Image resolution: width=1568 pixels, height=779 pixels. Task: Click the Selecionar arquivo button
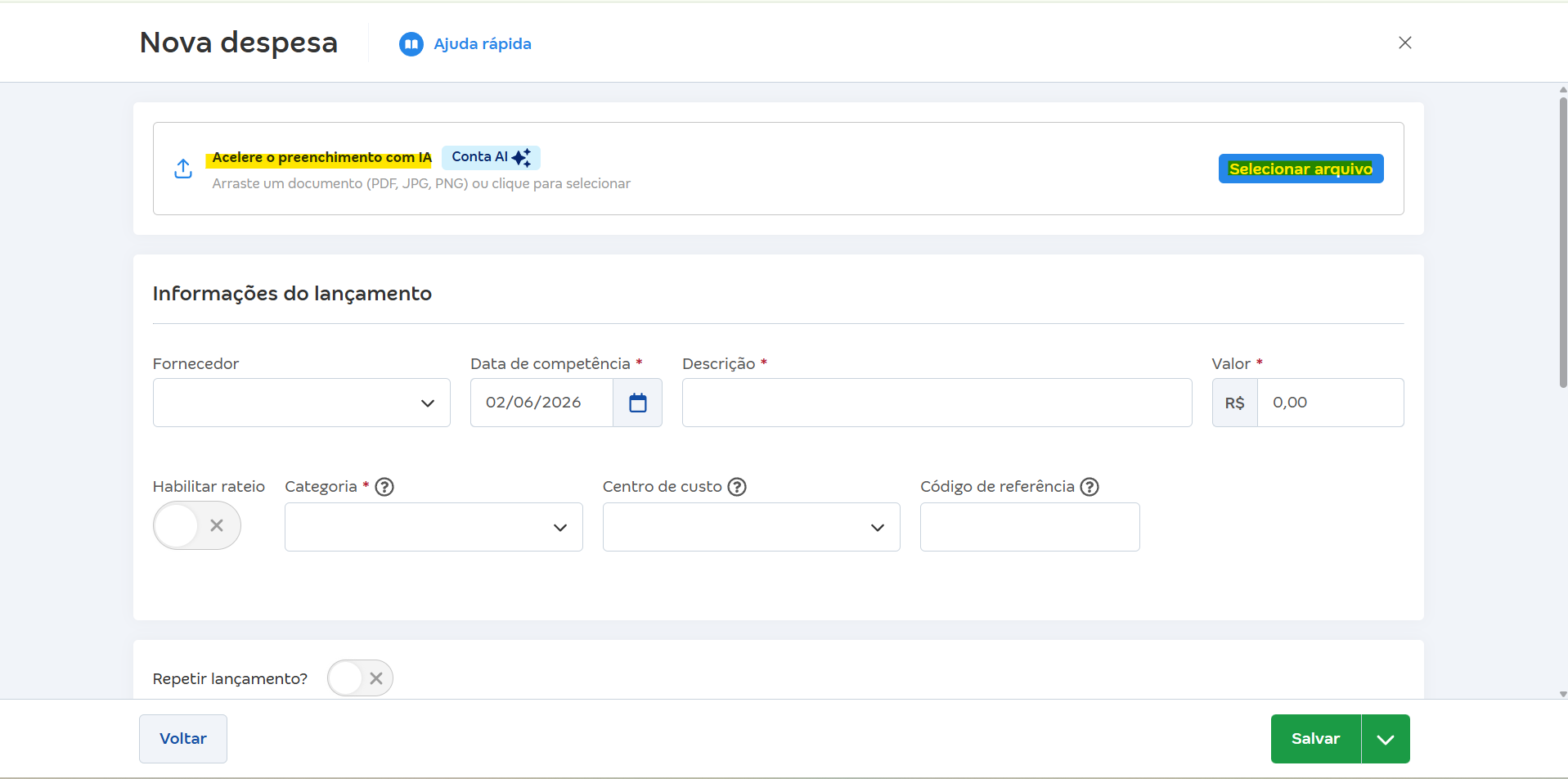tap(1301, 169)
